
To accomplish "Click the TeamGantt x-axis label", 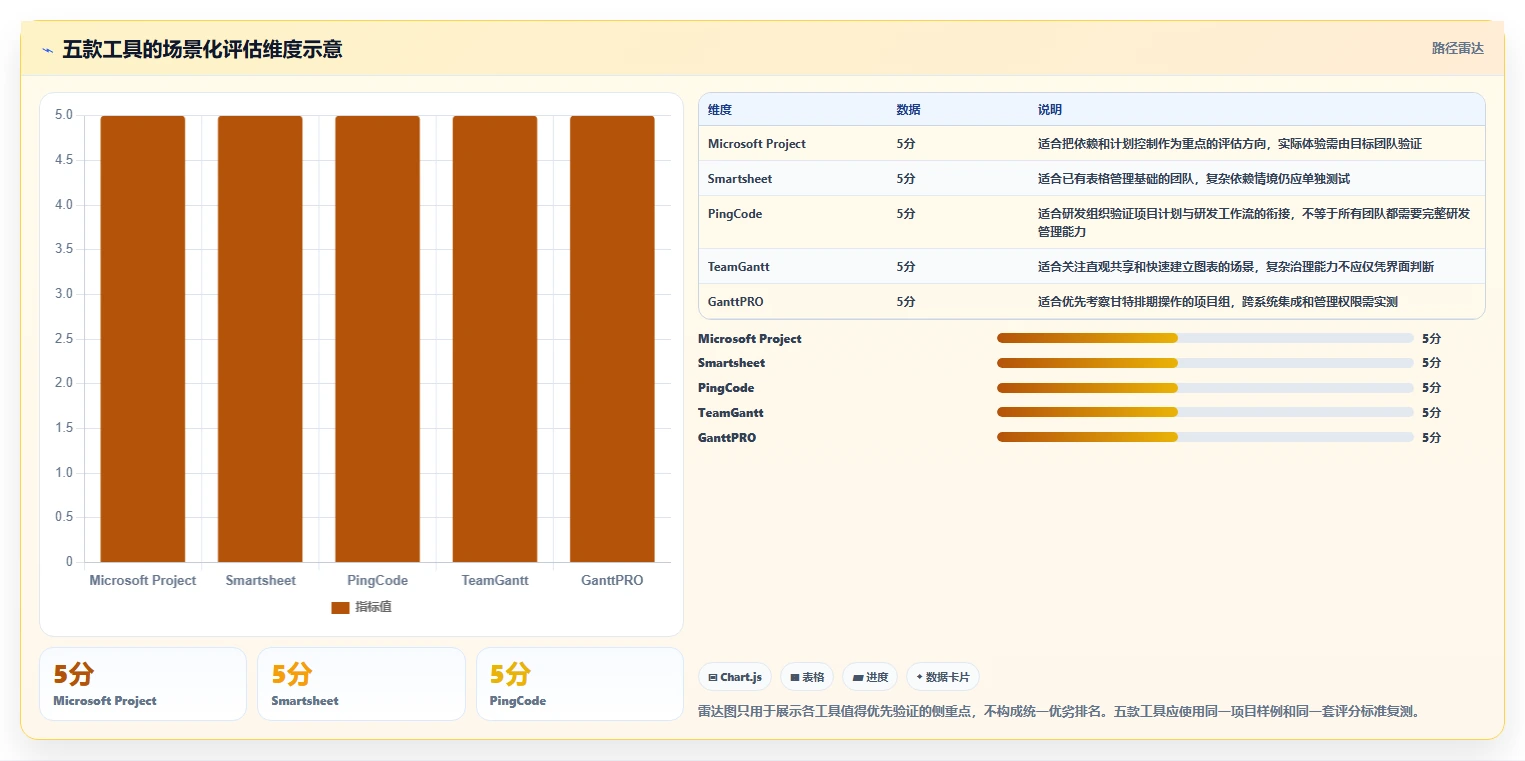I will tap(495, 580).
